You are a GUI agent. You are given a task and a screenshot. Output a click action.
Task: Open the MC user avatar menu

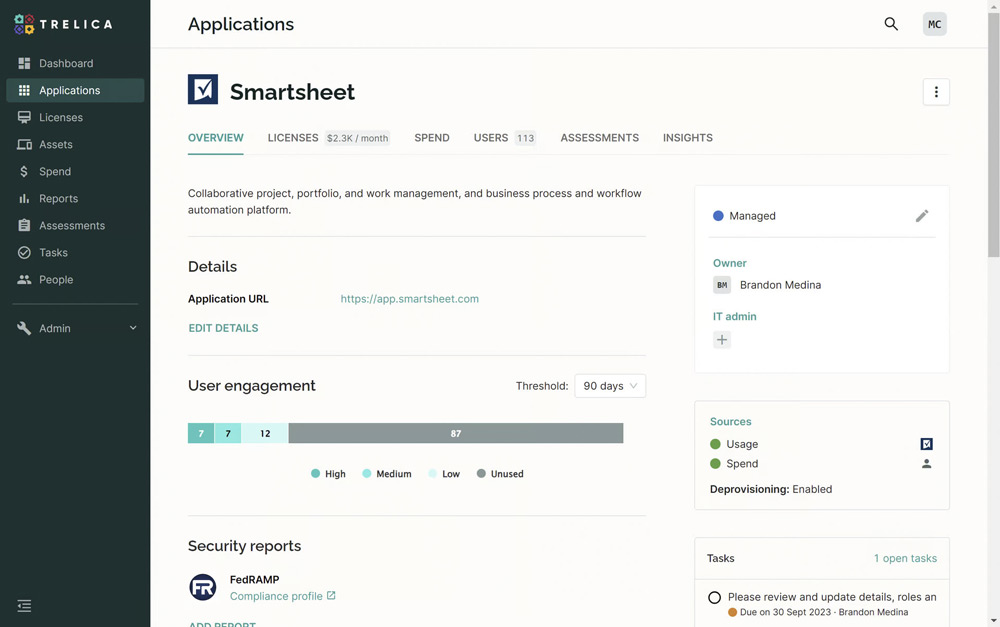pos(934,24)
